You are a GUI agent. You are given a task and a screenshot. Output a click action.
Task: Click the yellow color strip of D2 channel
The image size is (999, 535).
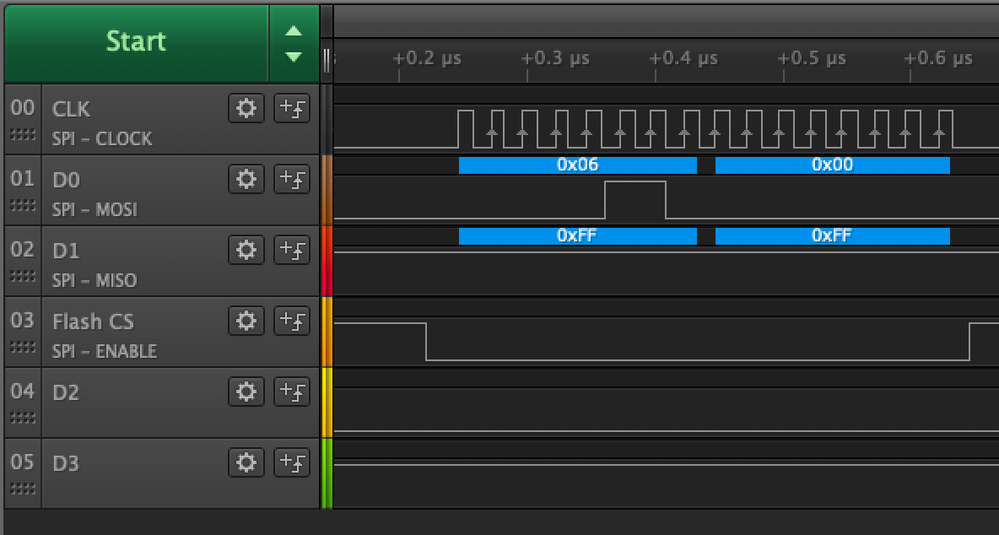click(x=327, y=402)
